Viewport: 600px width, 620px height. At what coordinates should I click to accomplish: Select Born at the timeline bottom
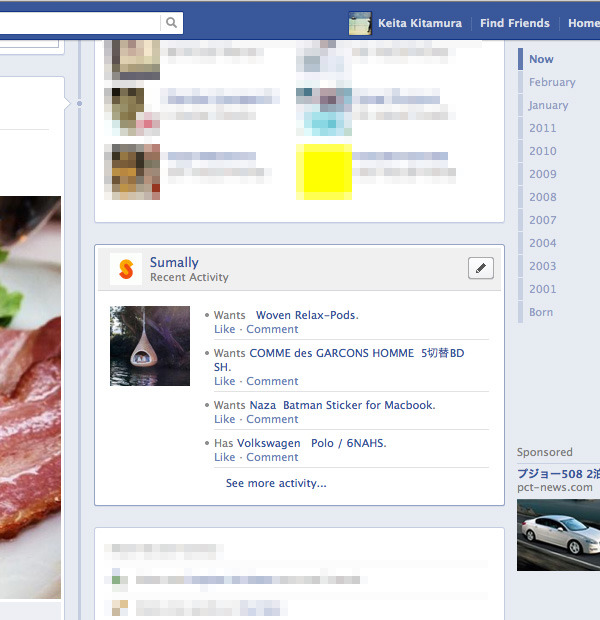541,312
